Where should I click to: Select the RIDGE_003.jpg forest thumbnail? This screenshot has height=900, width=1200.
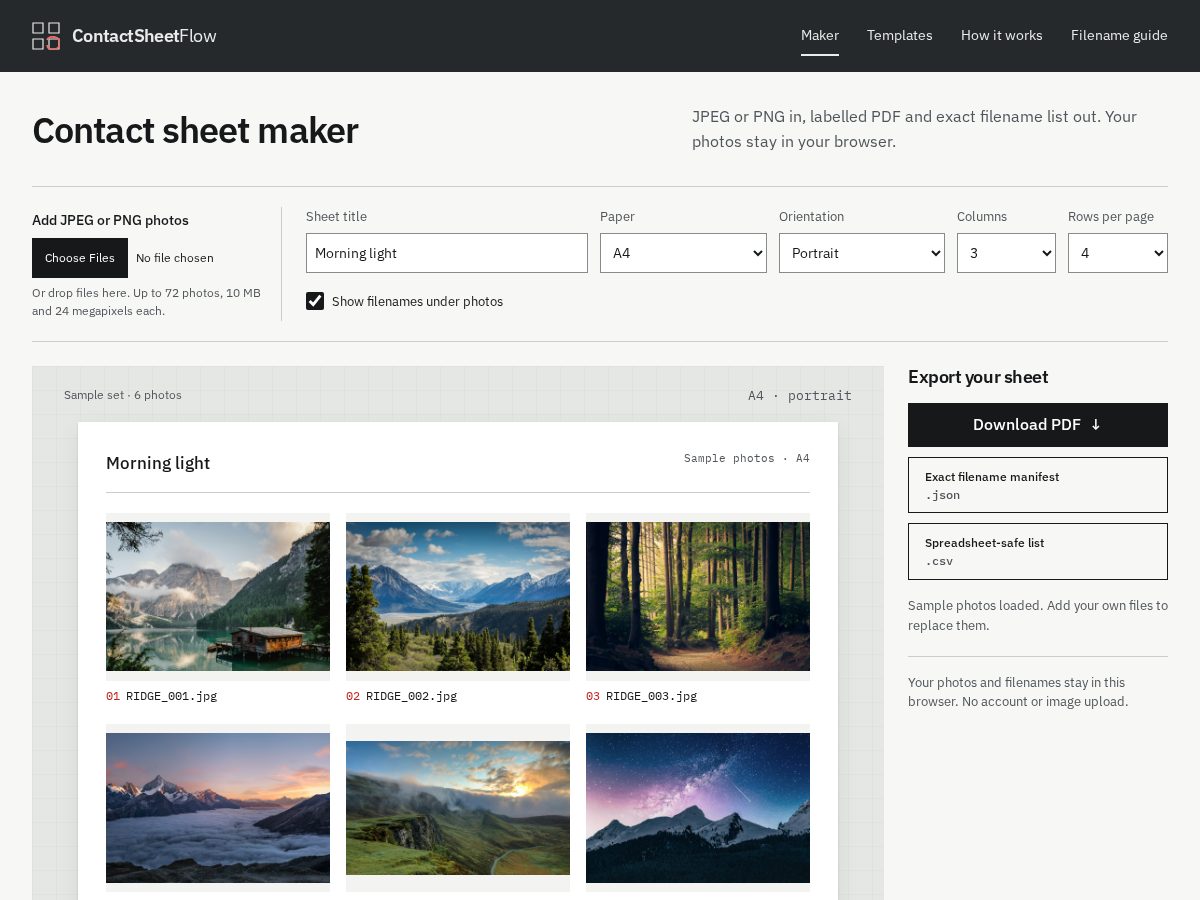698,596
